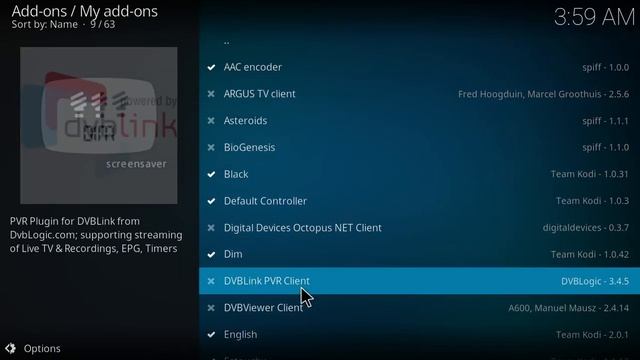
Task: Click the X beside DVBLink PVR Client
Action: [211, 281]
